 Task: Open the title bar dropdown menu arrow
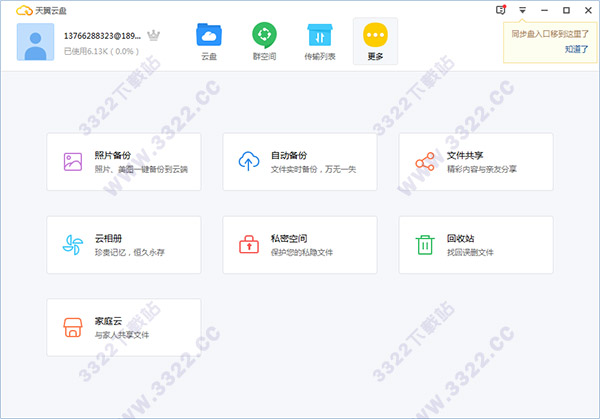point(522,10)
